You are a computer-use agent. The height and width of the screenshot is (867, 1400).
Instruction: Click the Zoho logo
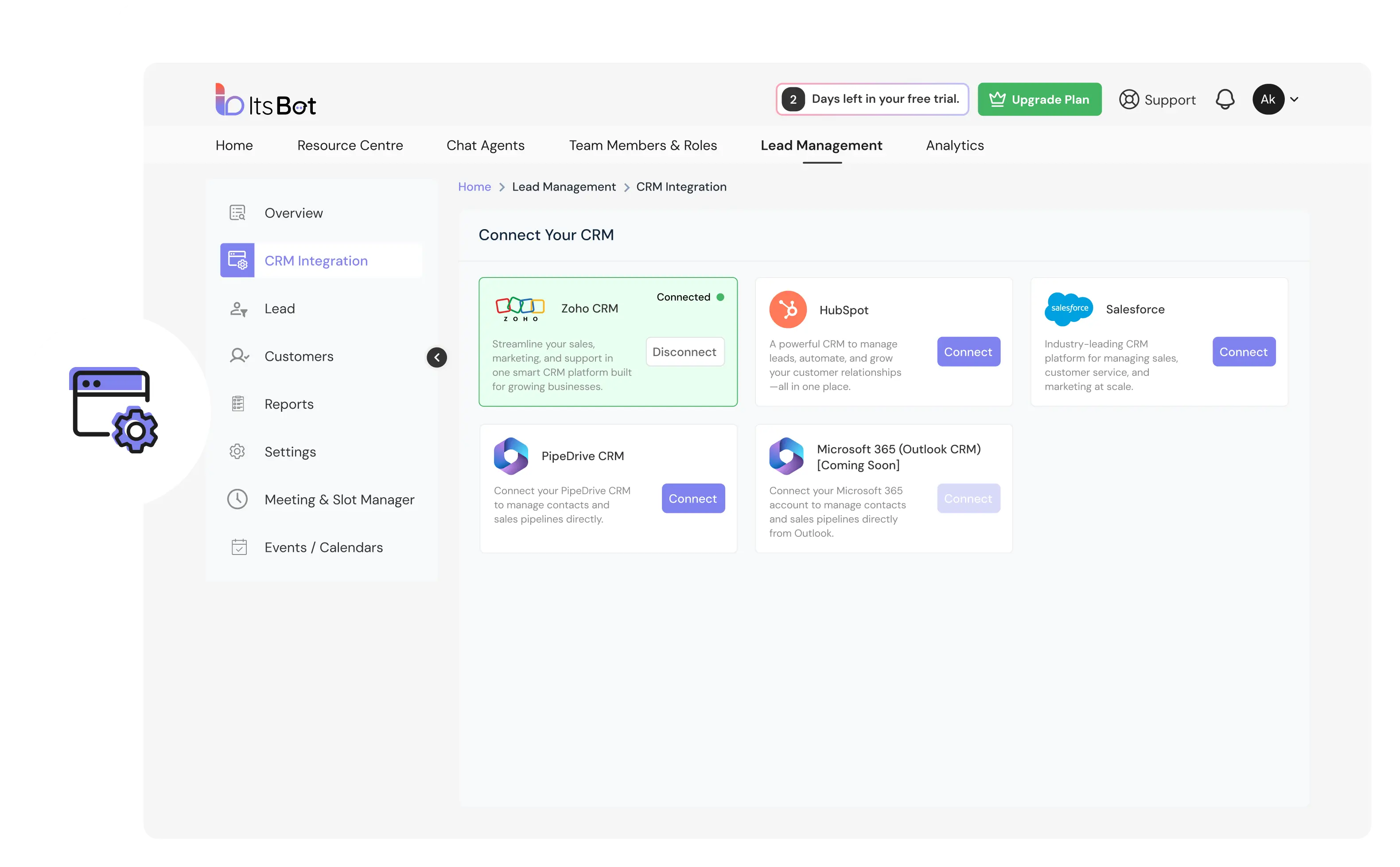(x=519, y=309)
